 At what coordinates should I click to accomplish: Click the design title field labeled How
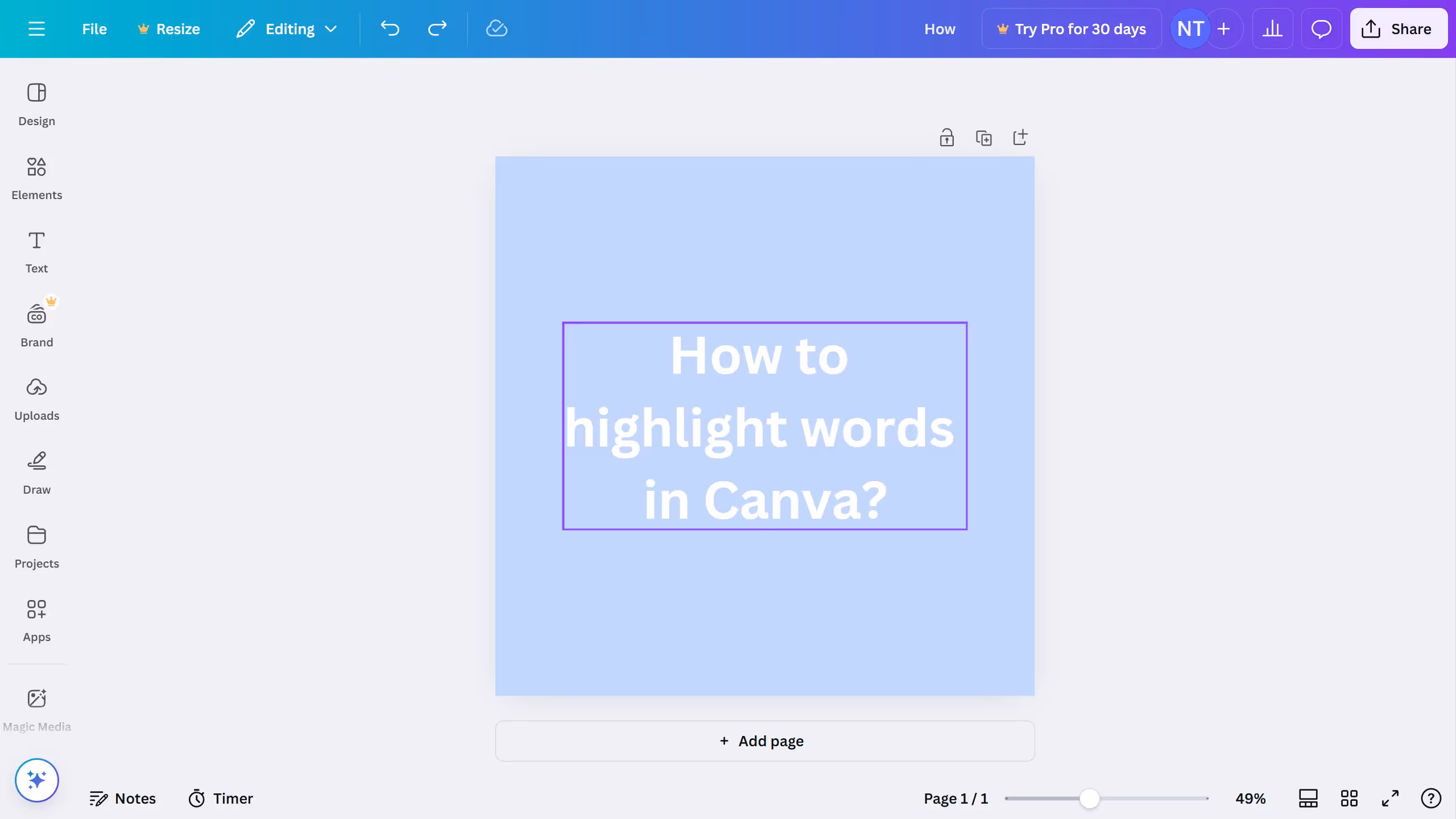pos(940,28)
